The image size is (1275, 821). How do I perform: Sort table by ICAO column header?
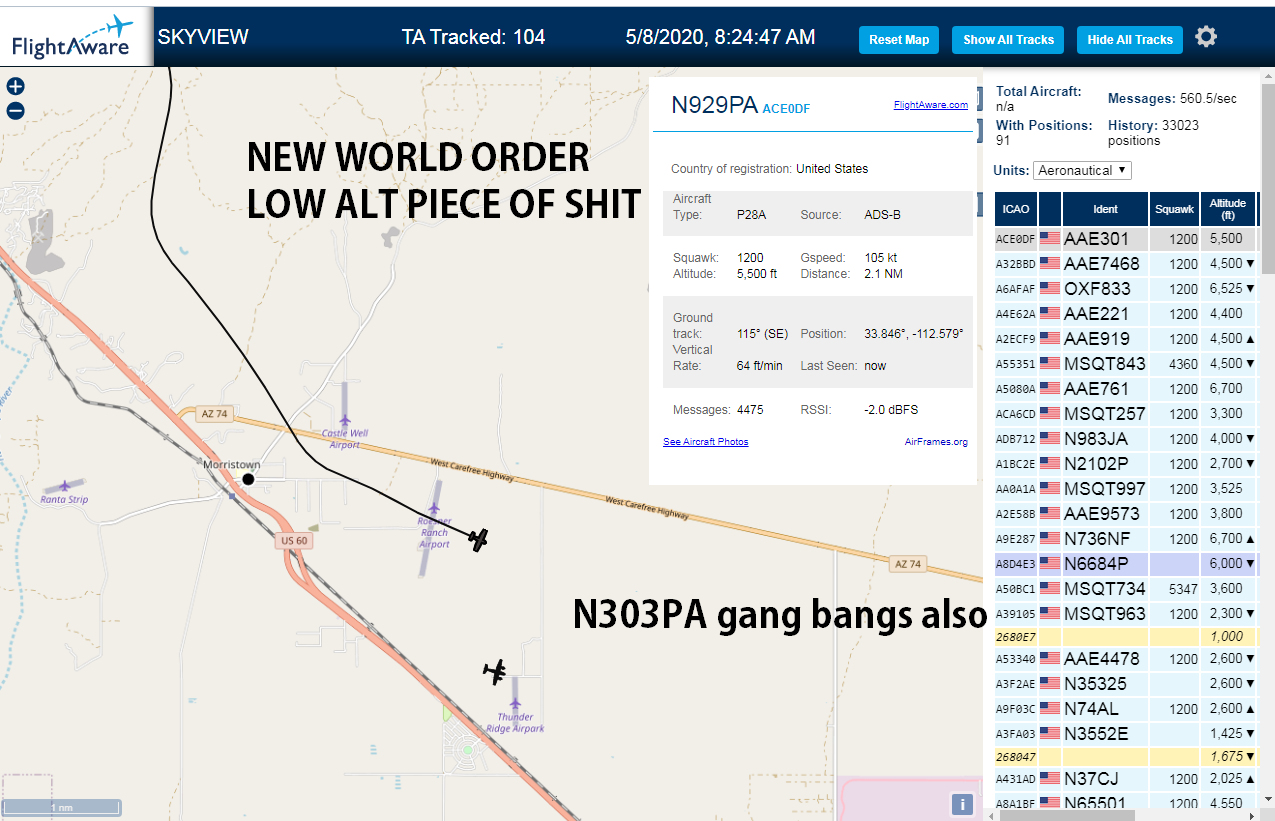pos(1016,209)
